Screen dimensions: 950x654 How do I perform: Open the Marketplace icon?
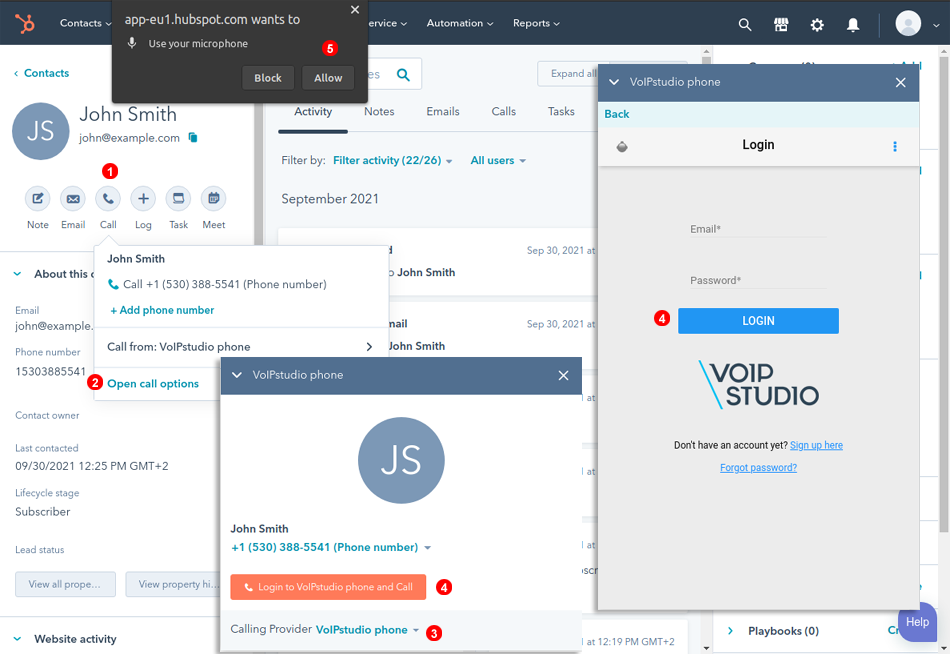781,23
